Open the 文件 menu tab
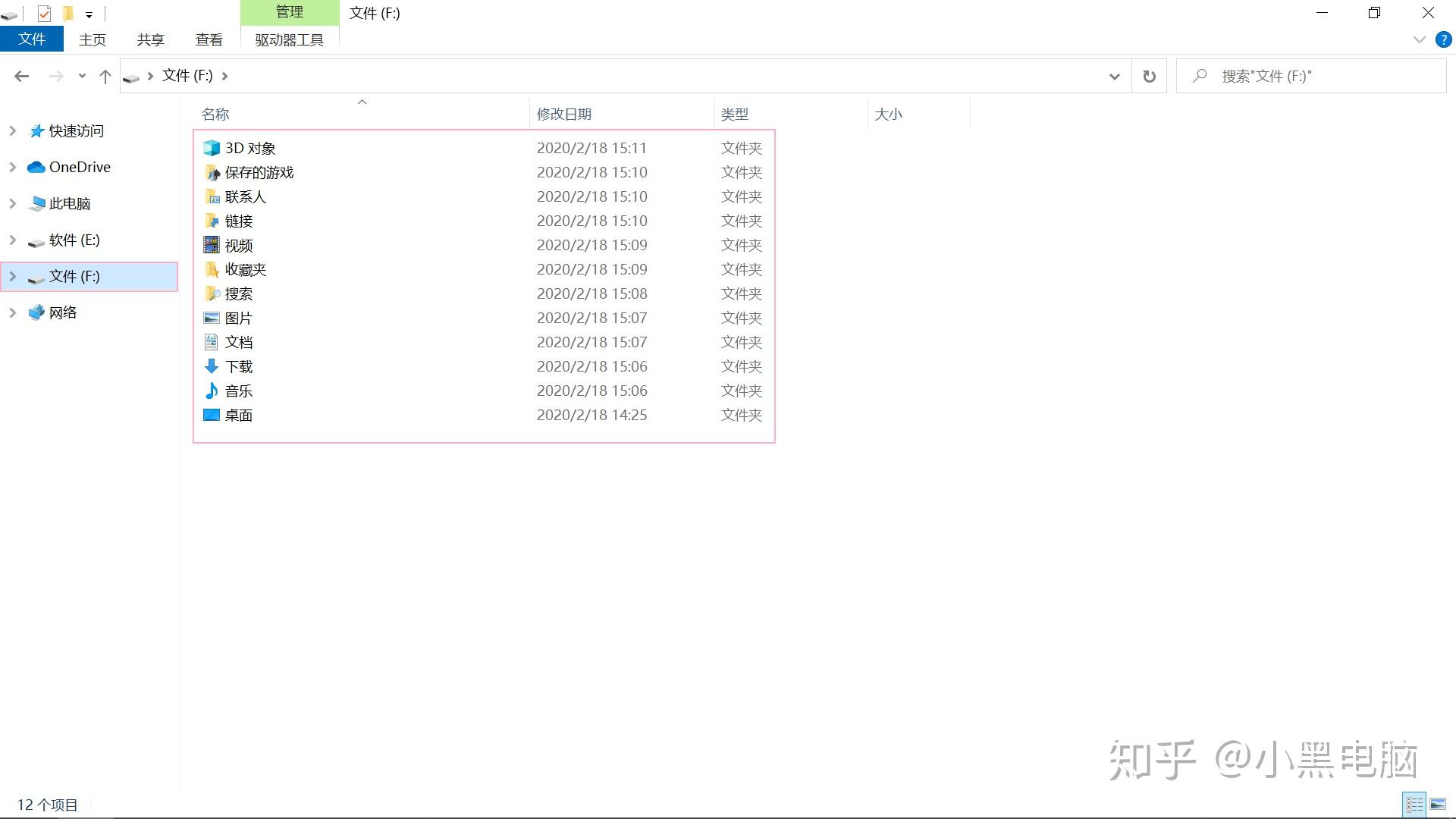 [x=31, y=39]
